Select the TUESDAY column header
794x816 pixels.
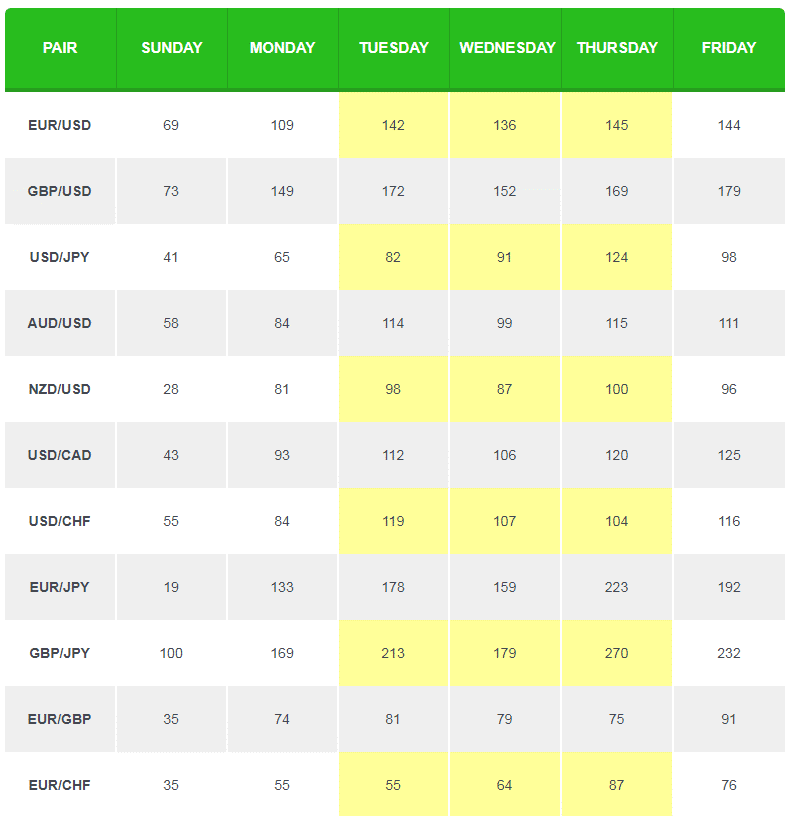click(x=394, y=48)
